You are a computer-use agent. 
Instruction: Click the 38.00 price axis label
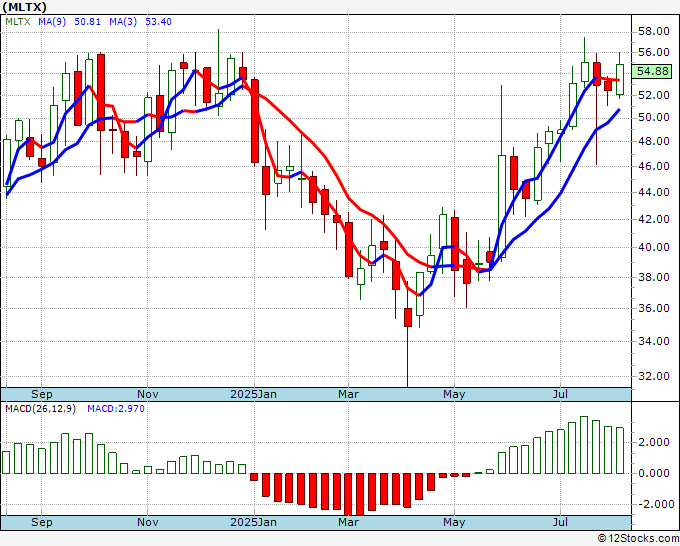coord(654,277)
